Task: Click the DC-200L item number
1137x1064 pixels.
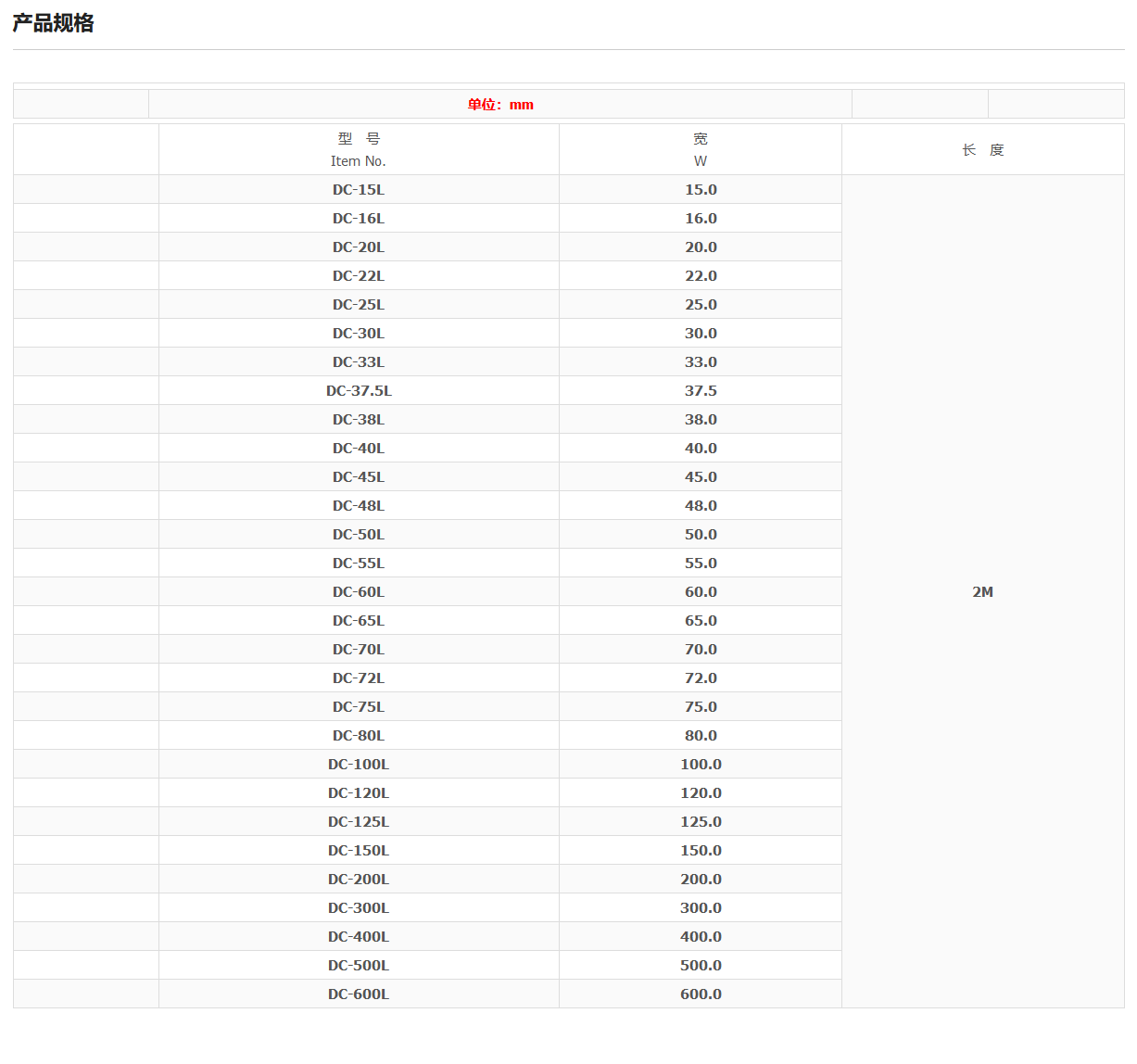Action: (359, 880)
